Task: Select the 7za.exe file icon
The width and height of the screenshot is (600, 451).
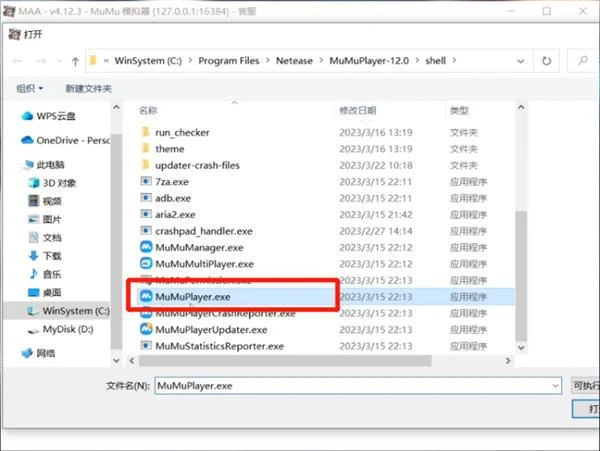Action: (146, 182)
